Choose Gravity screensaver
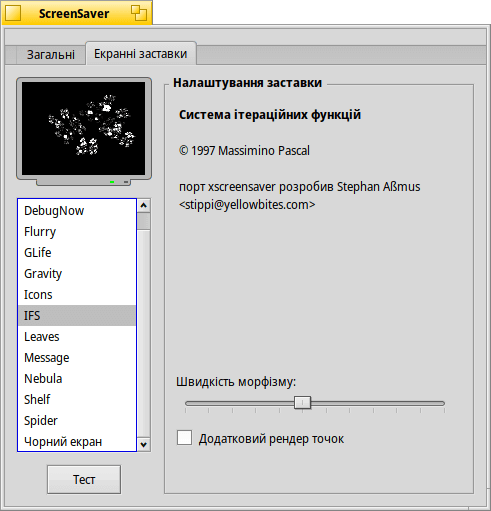 (x=77, y=274)
